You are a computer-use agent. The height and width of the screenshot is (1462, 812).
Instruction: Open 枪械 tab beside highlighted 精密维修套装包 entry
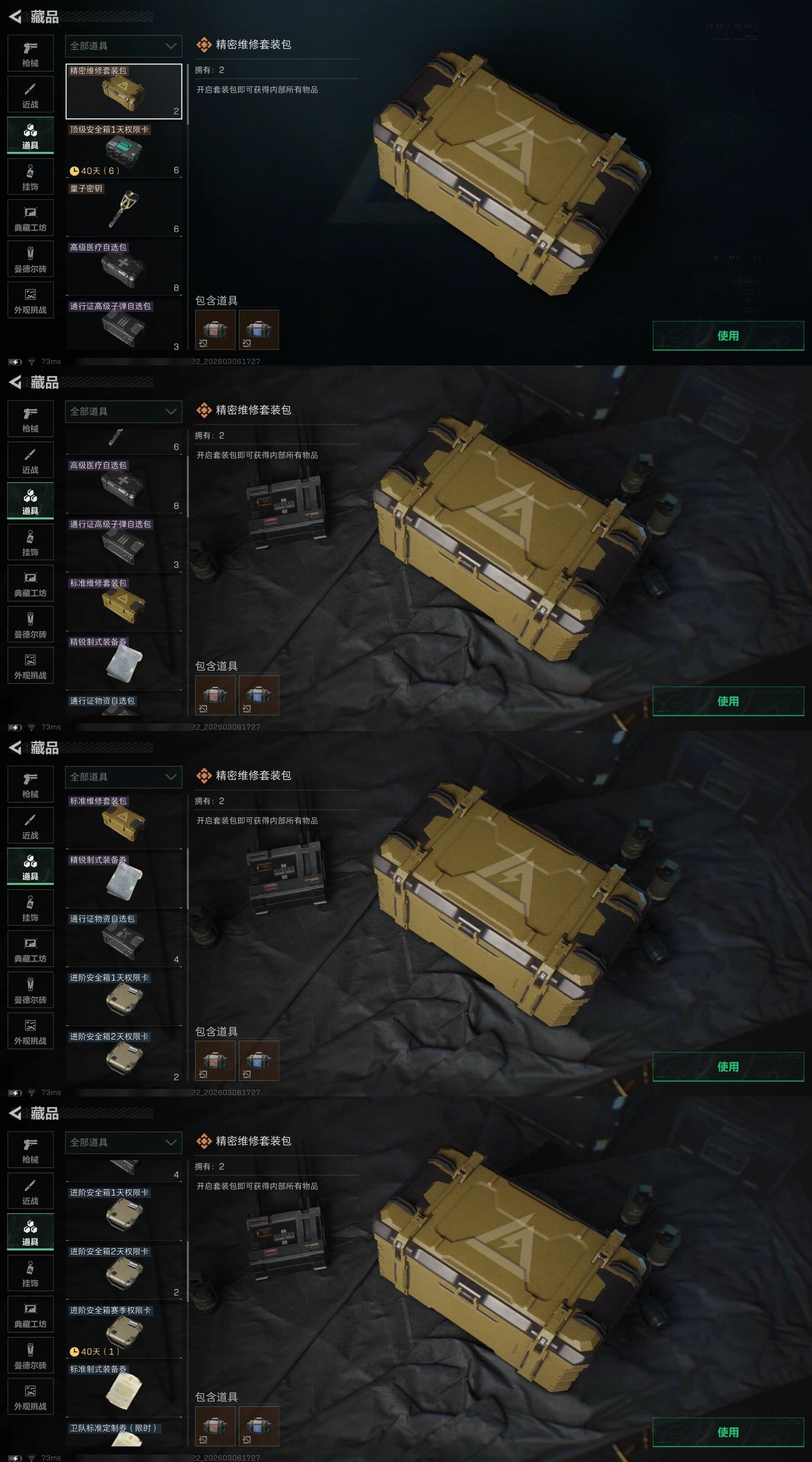click(x=30, y=53)
